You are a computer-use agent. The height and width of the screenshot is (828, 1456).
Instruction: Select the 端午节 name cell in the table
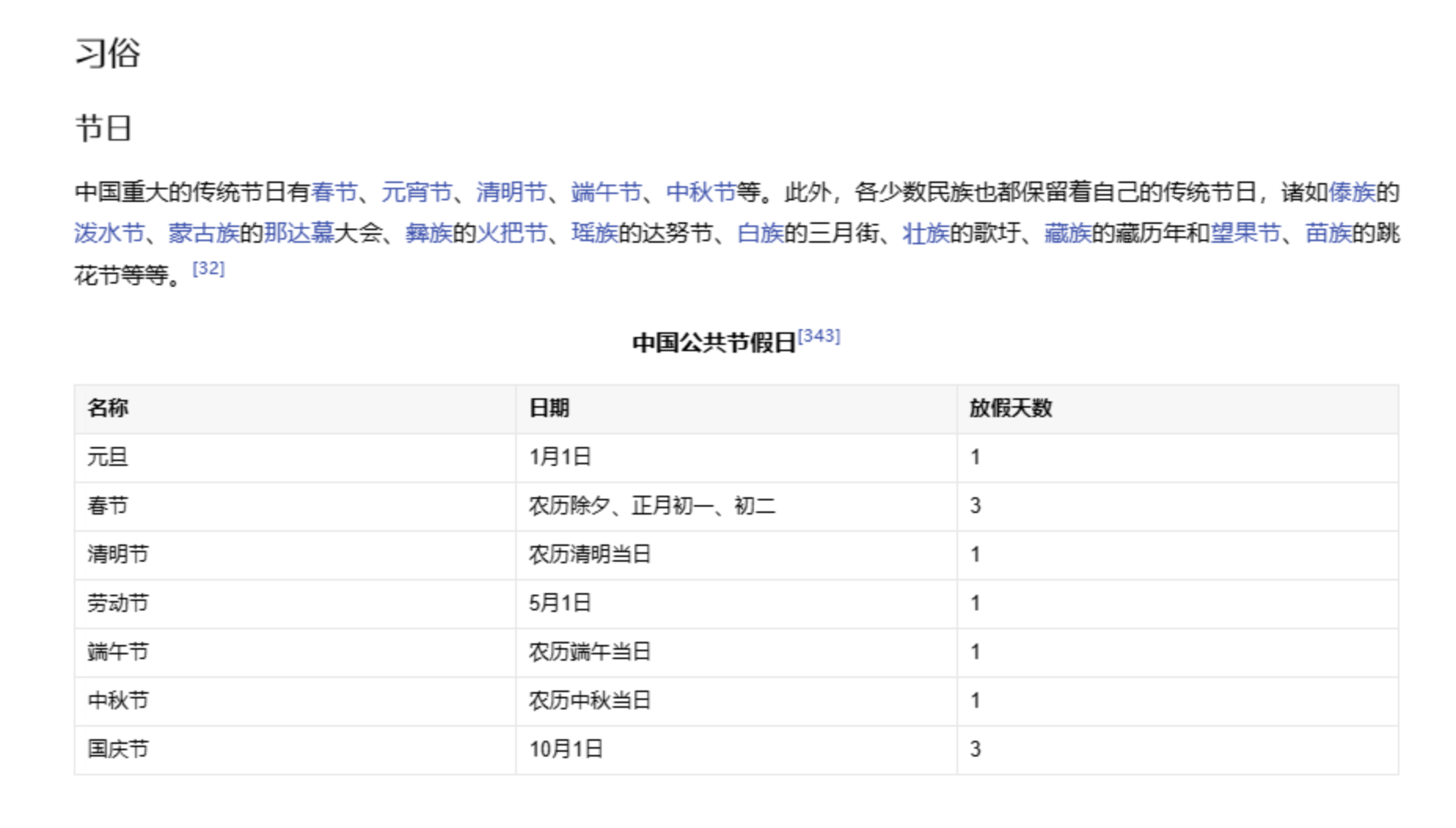(x=294, y=652)
